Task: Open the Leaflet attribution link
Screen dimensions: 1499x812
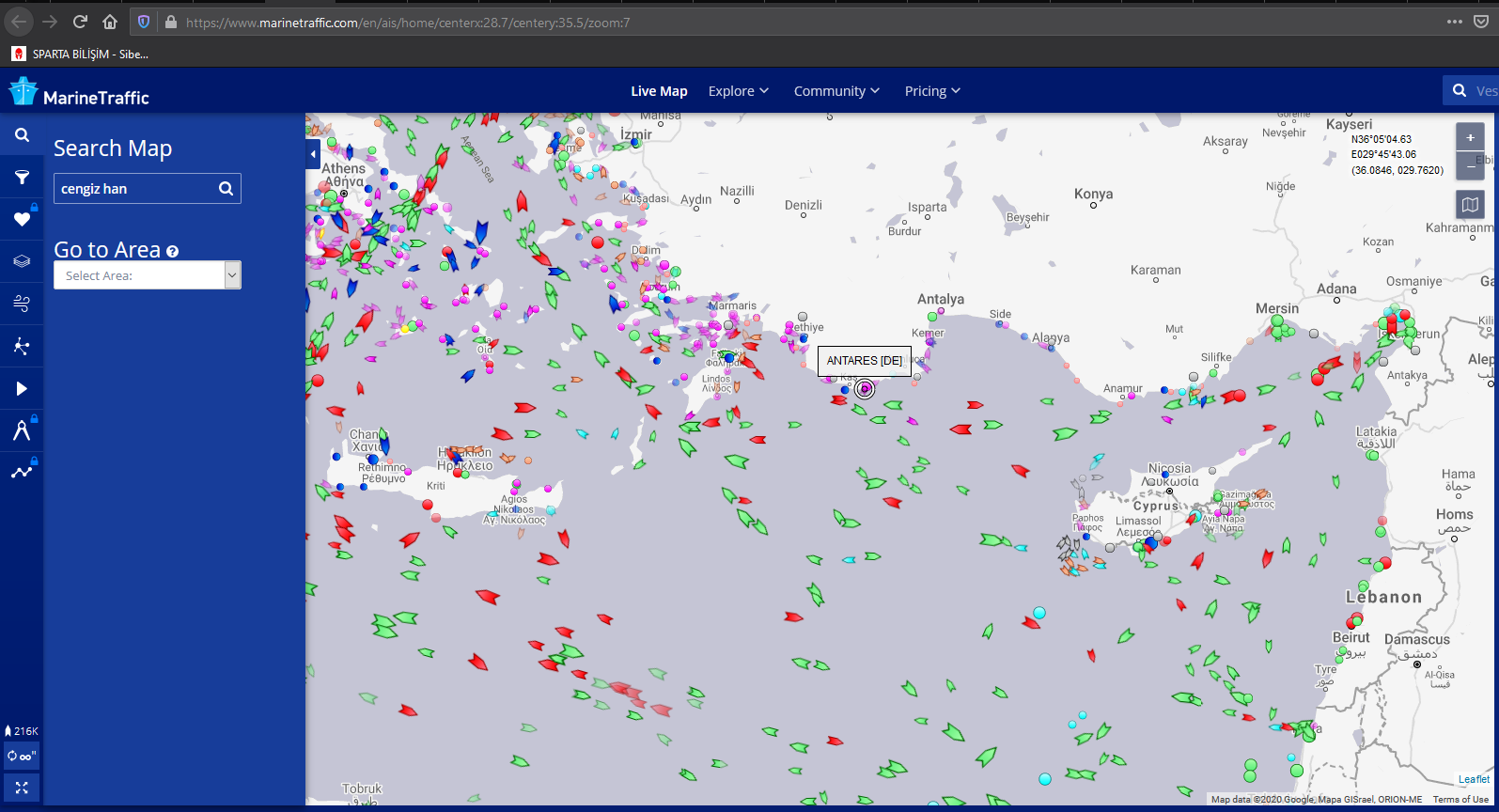Action: click(x=1474, y=779)
